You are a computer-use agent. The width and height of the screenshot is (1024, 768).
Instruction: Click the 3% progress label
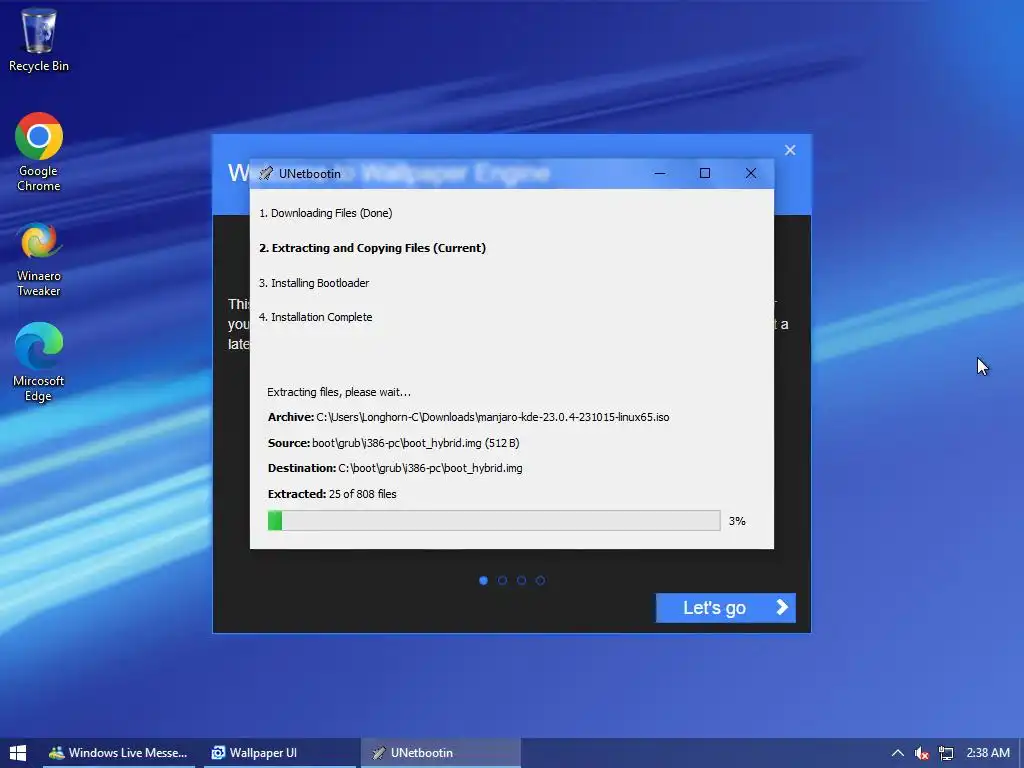coord(737,520)
